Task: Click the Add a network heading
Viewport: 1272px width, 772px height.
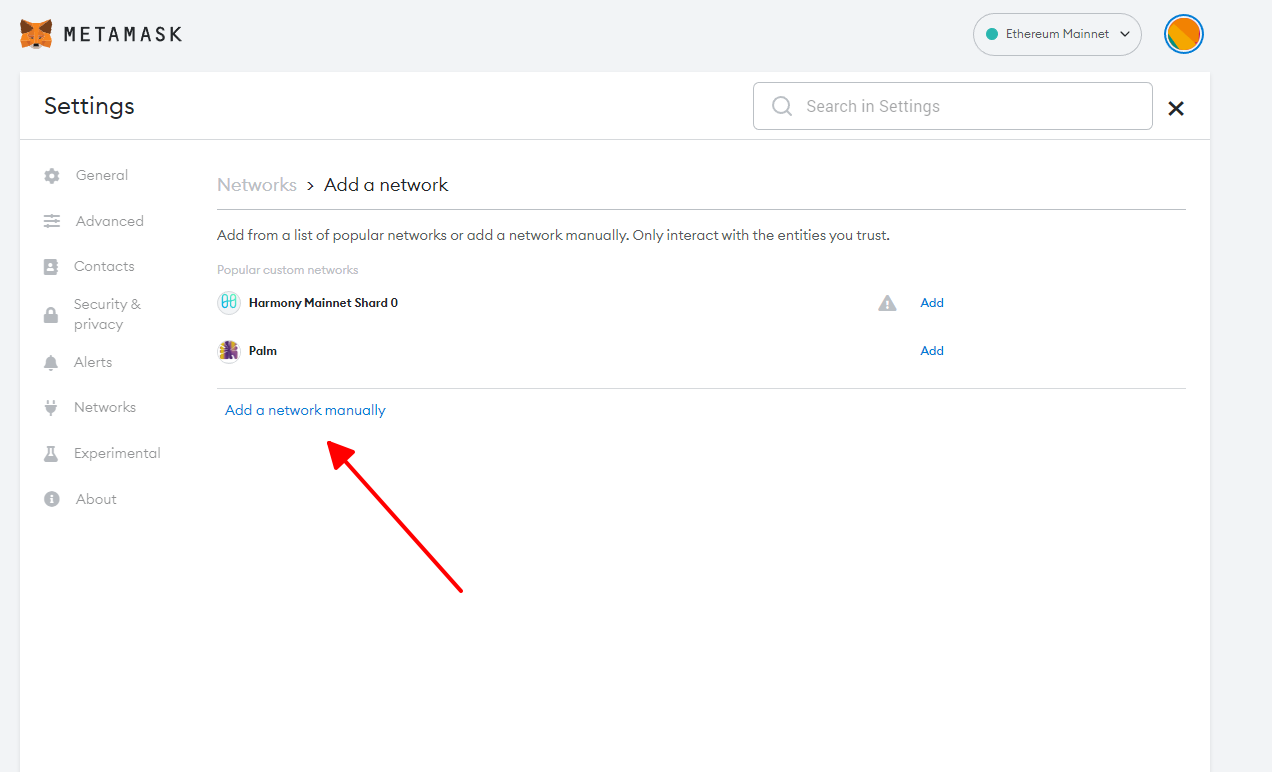Action: (386, 185)
